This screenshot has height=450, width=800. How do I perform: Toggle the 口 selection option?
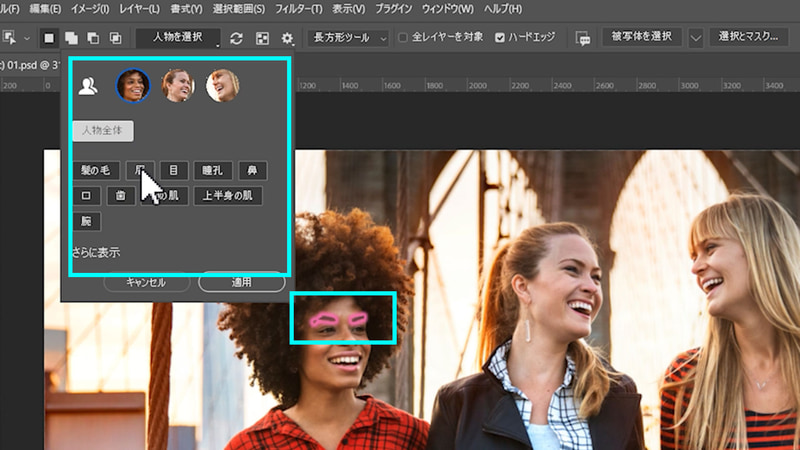tap(86, 196)
